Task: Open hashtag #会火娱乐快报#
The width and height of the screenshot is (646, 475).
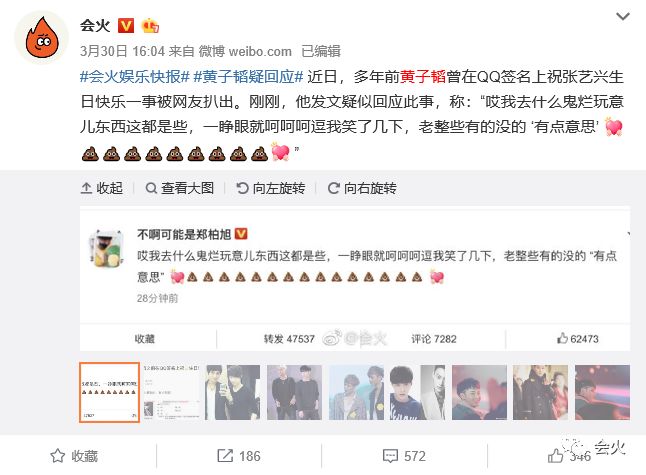Action: 135,77
